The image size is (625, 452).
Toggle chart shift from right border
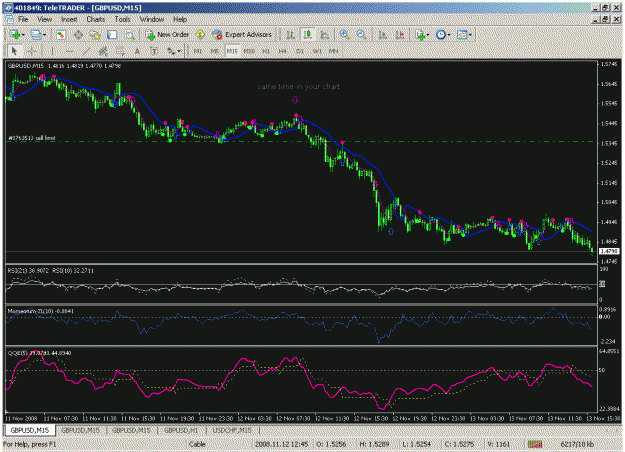[x=399, y=35]
